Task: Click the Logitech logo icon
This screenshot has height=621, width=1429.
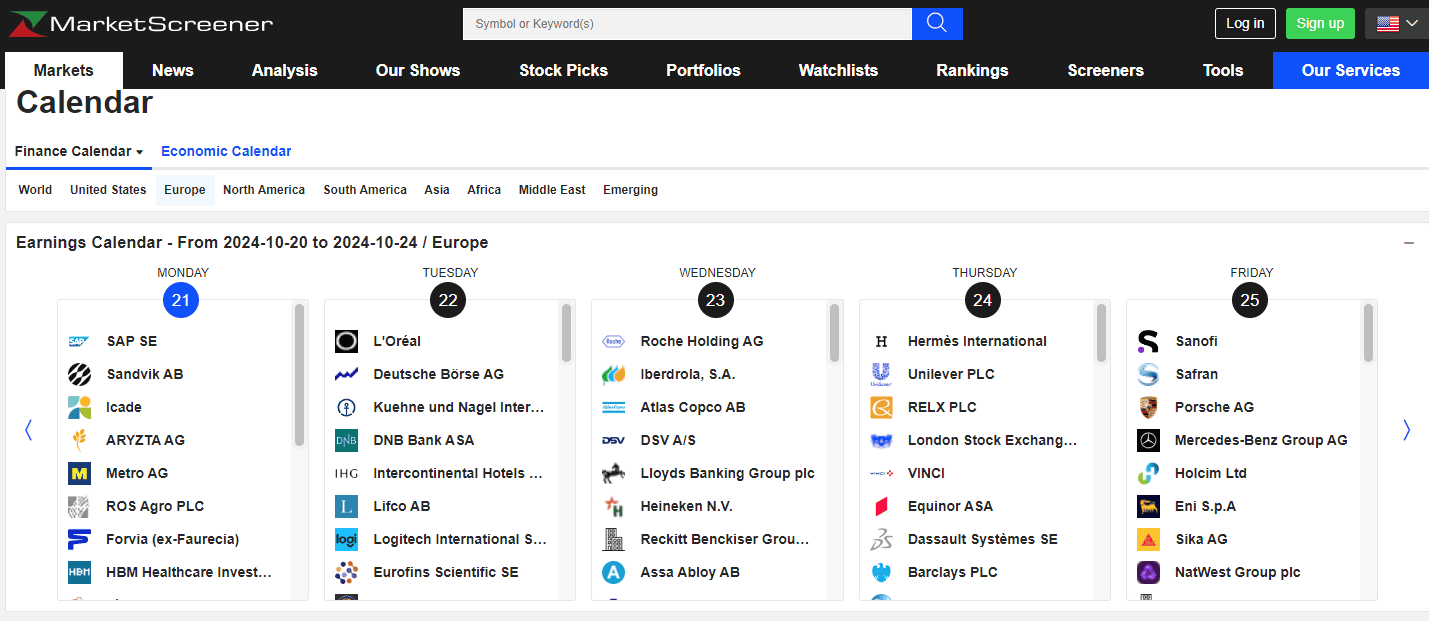Action: pos(346,539)
